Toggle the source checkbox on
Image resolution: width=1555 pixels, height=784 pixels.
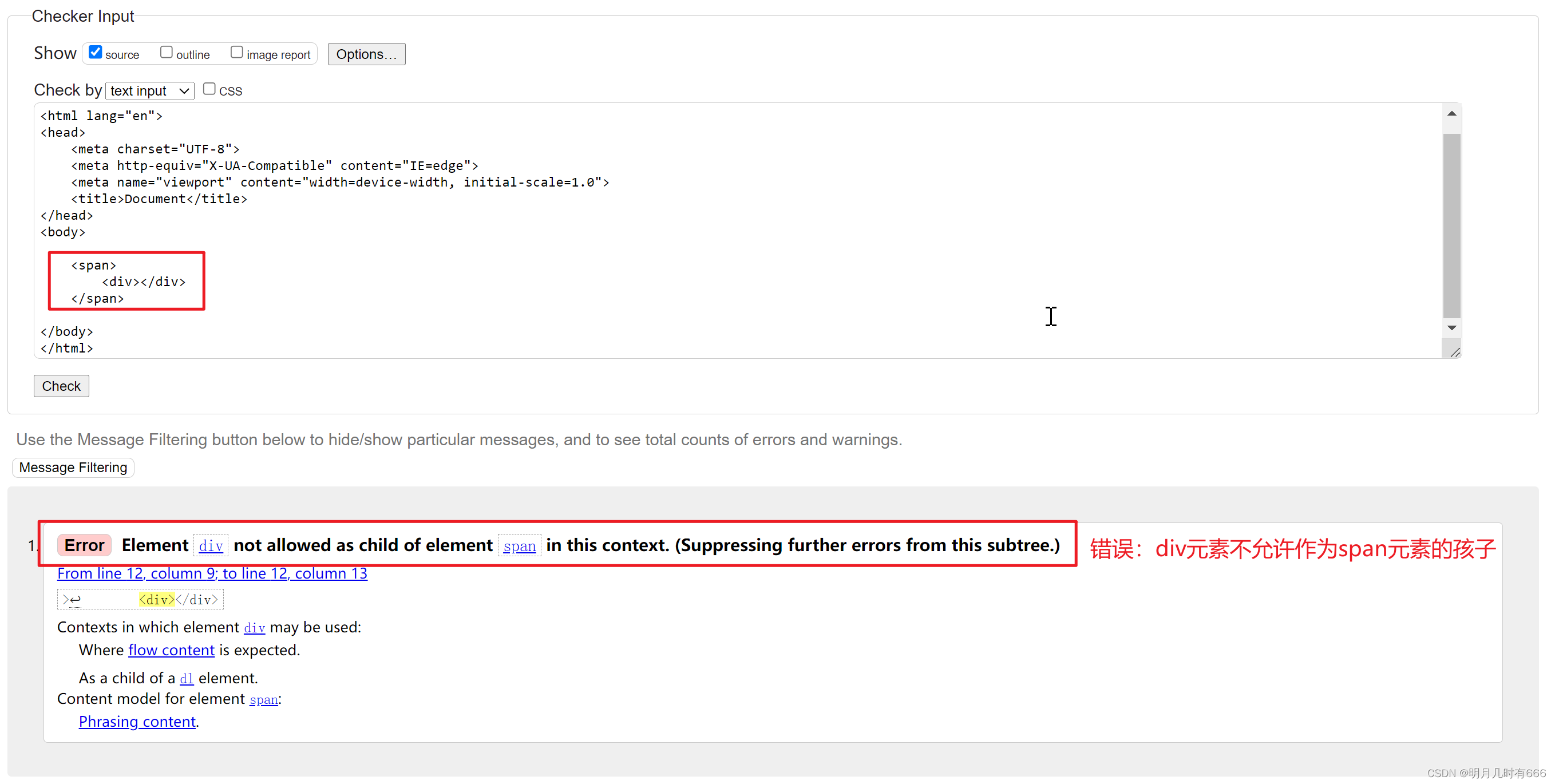tap(96, 53)
